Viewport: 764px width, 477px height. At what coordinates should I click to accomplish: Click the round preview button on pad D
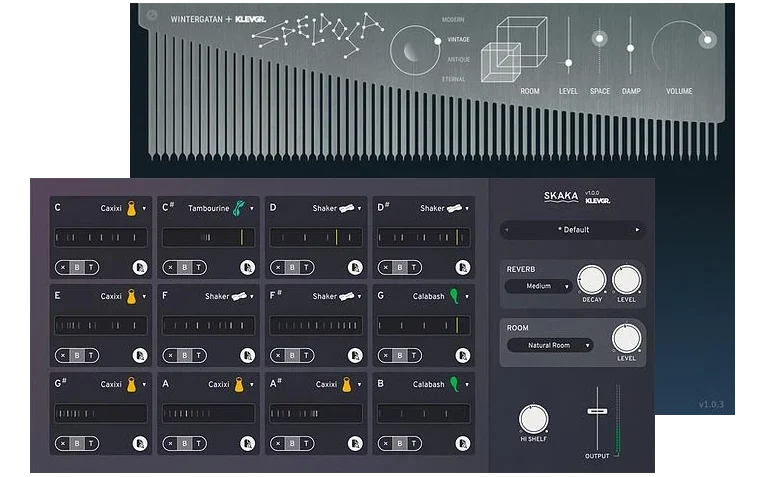pos(355,267)
